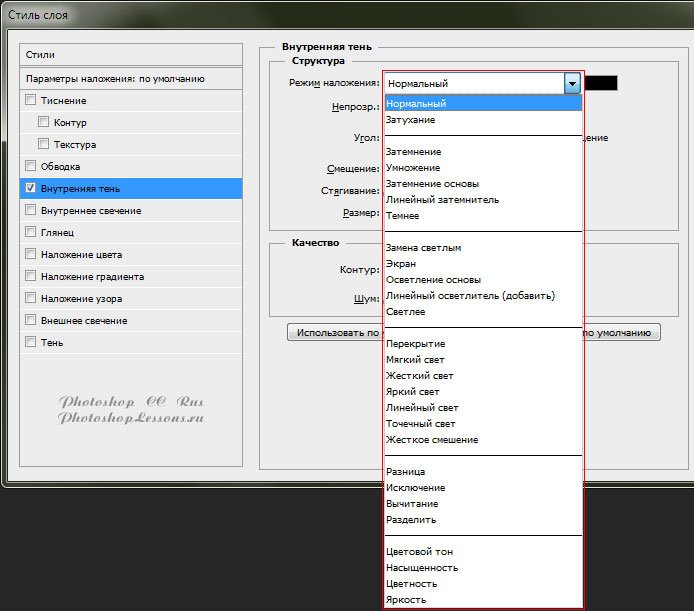Enable the Тиснение checkbox

(30, 101)
